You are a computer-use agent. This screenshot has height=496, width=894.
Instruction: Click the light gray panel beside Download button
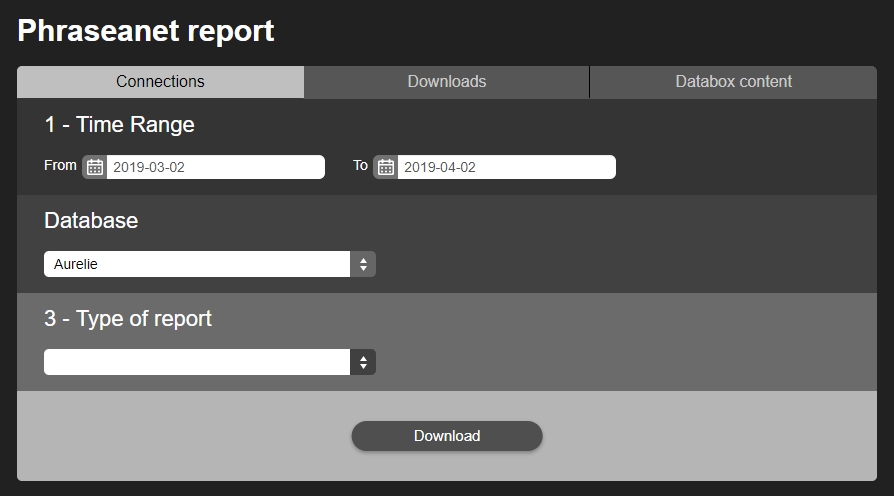point(700,436)
